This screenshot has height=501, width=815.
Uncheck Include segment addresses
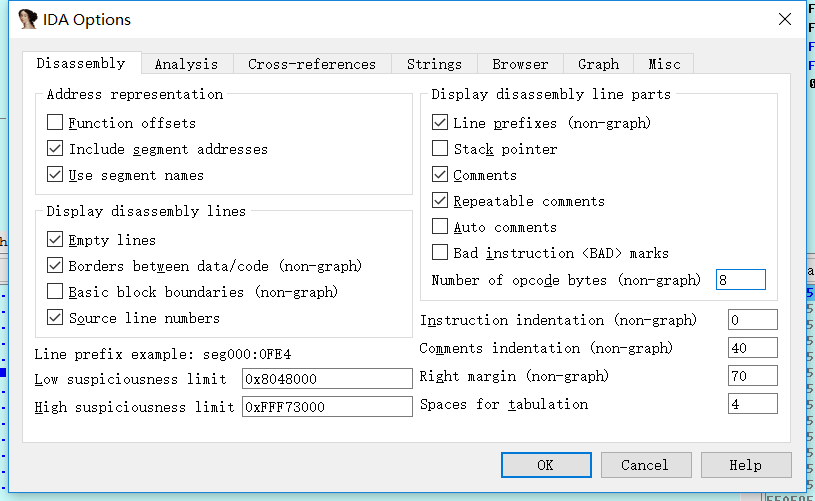(55, 149)
